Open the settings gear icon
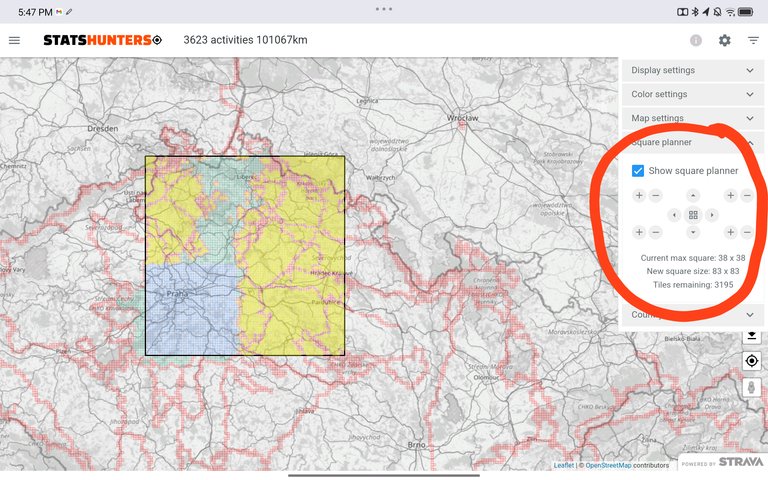The image size is (768, 480). (724, 40)
